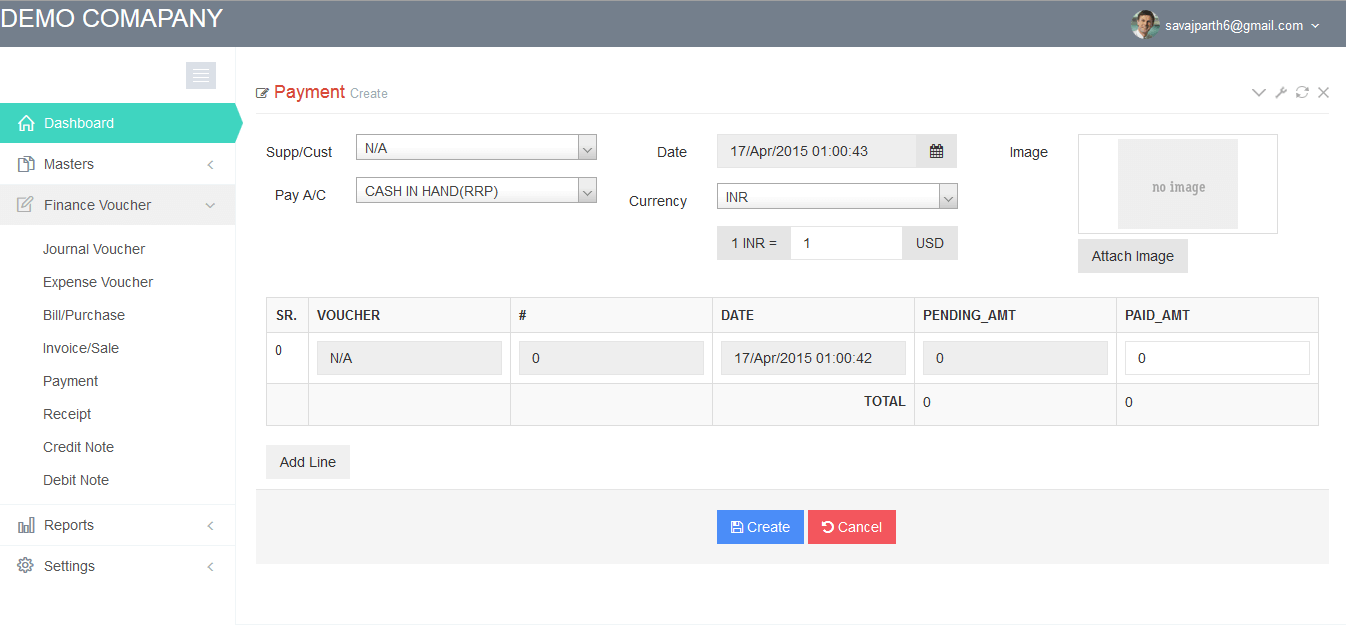Click the no image thumbnail placeholder
Screen dimensions: 1346x635
1178,184
